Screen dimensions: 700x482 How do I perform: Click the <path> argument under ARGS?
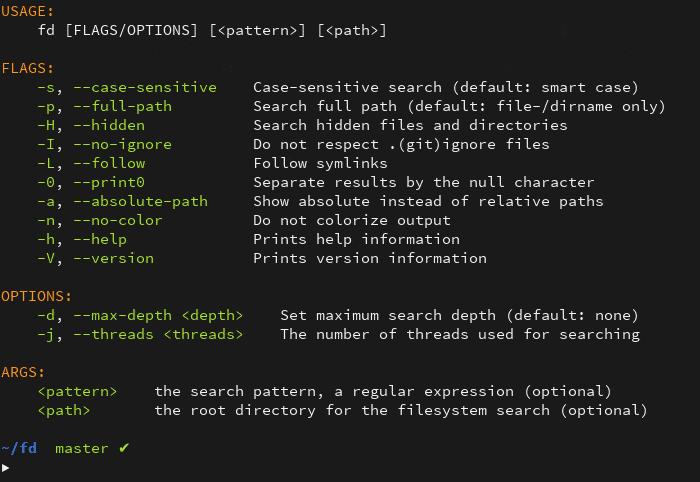click(x=64, y=411)
